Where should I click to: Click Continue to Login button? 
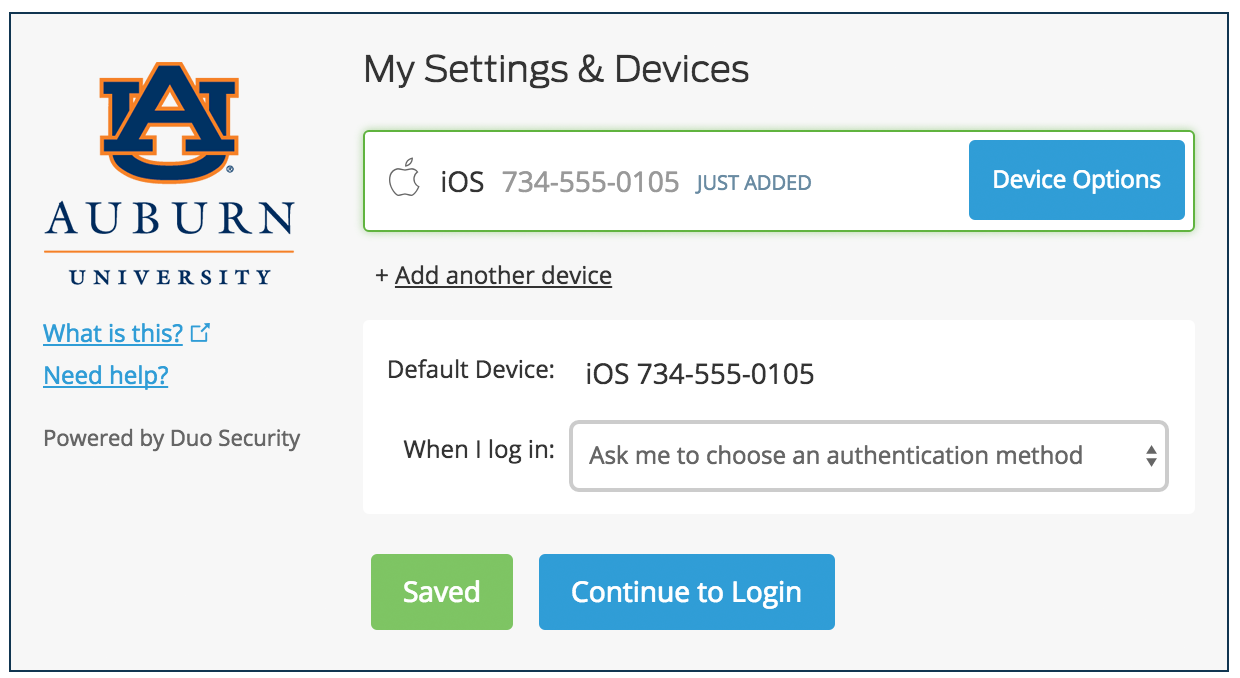click(687, 592)
